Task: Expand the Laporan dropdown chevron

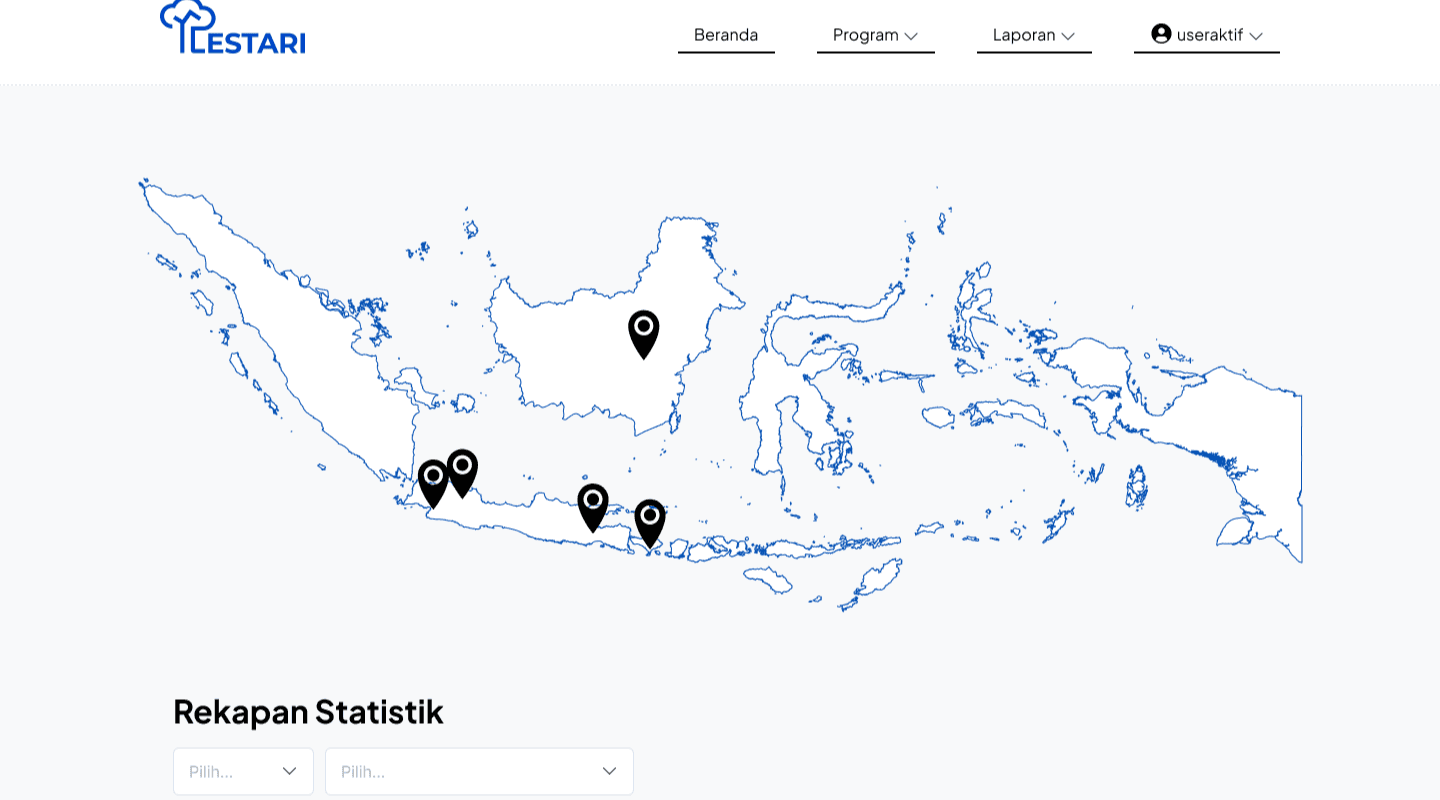Action: (x=1068, y=36)
